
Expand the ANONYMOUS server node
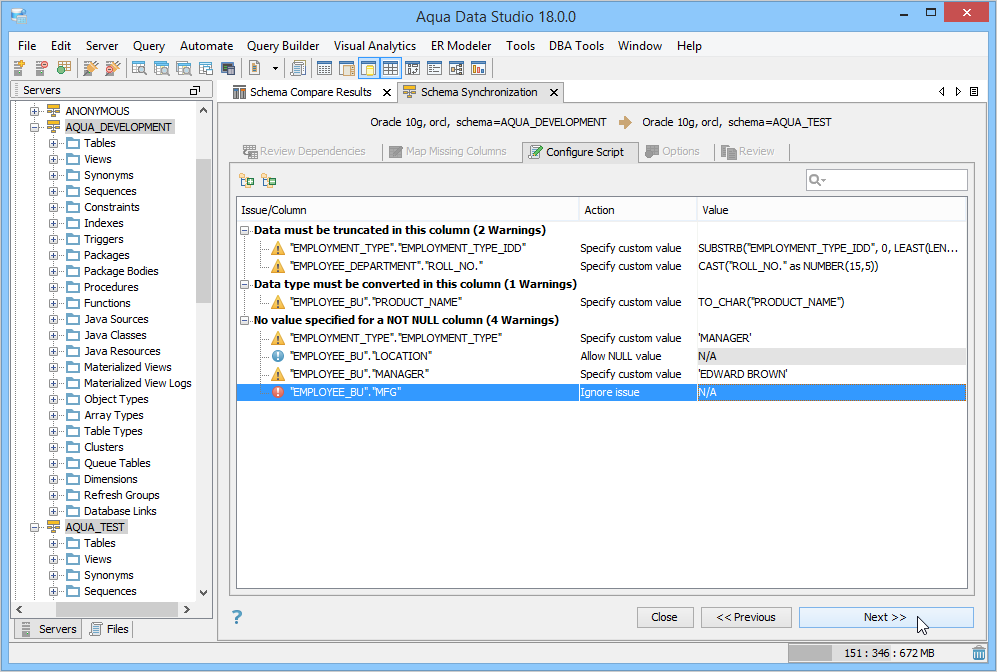click(x=35, y=111)
